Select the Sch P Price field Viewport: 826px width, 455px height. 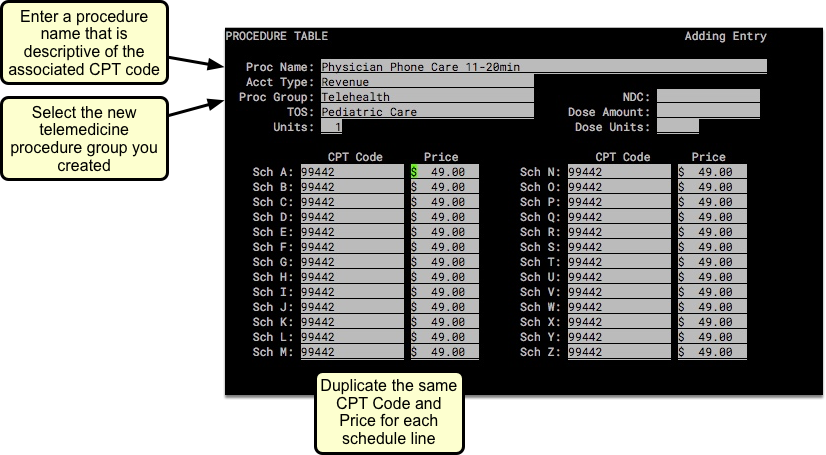712,202
